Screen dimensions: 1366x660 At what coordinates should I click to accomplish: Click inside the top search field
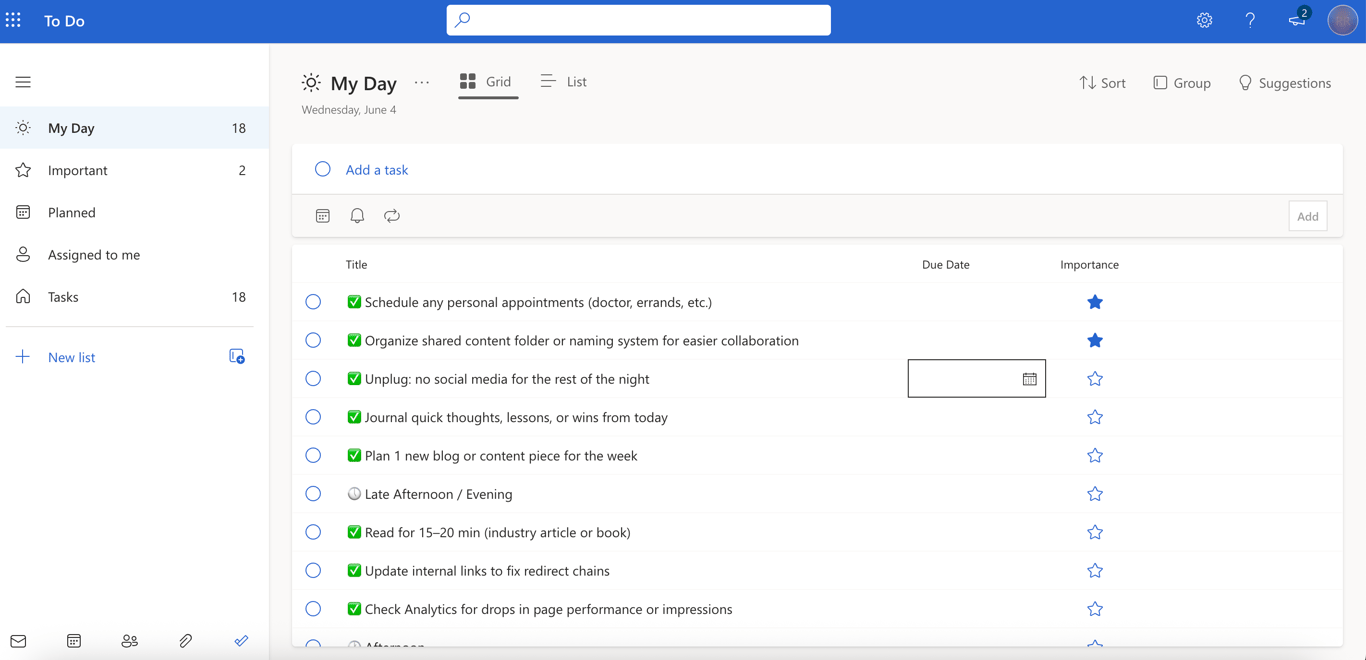(638, 19)
